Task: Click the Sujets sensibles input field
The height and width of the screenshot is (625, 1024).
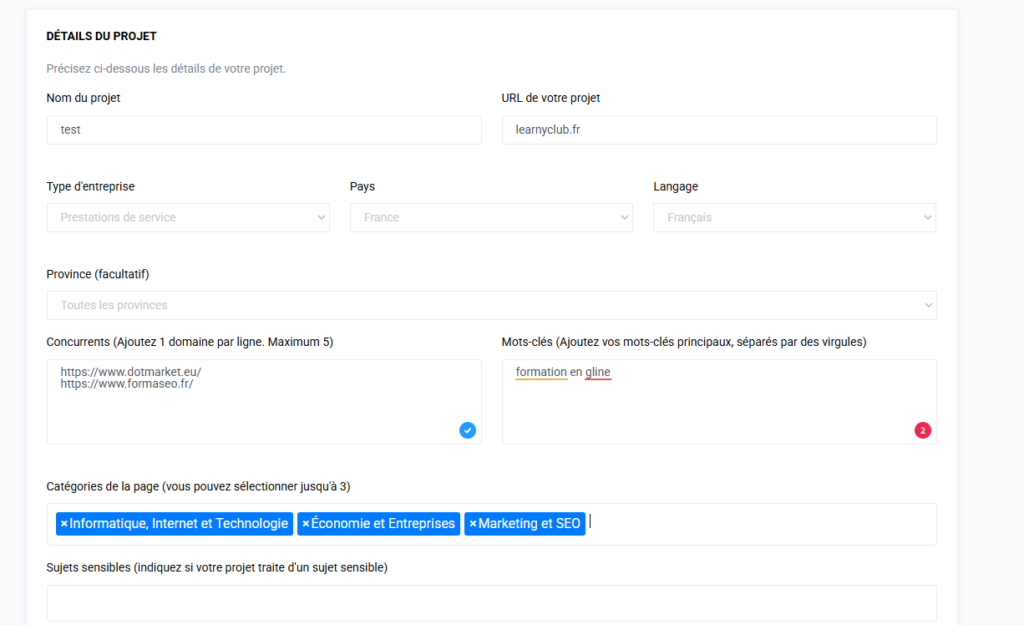Action: 491,603
